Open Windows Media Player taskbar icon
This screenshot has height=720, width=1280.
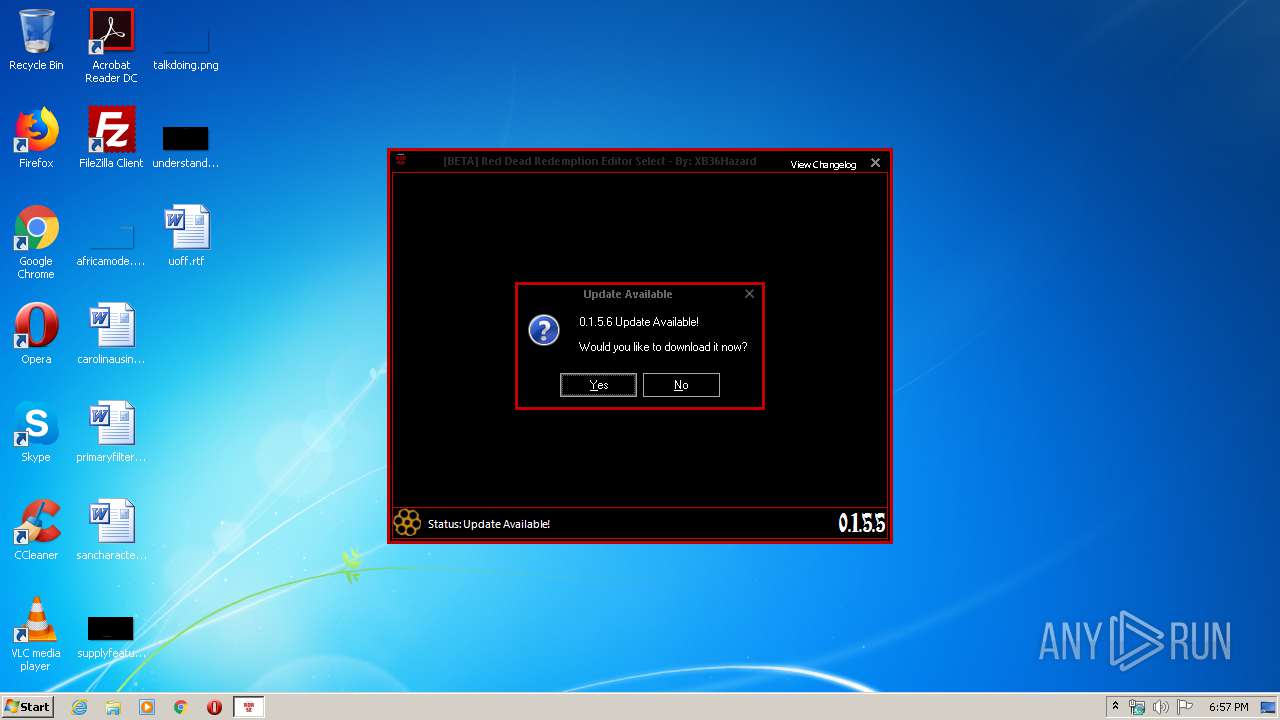pos(147,707)
